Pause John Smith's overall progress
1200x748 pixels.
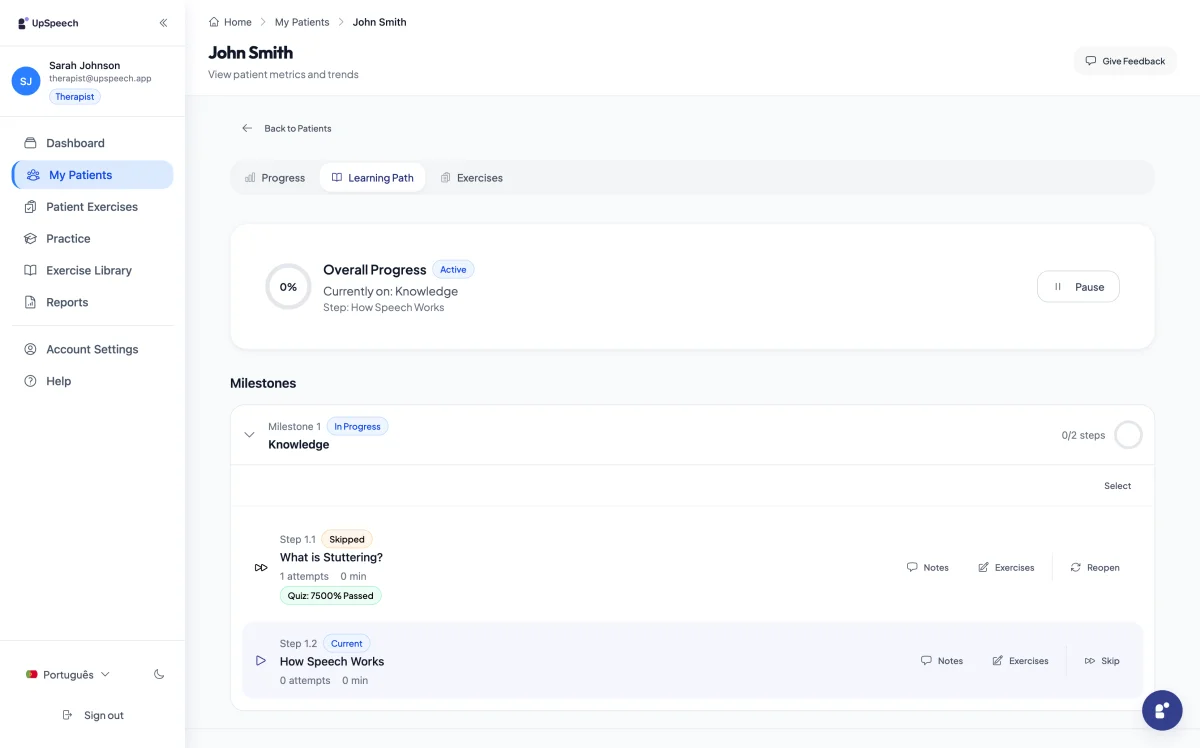[x=1078, y=286]
